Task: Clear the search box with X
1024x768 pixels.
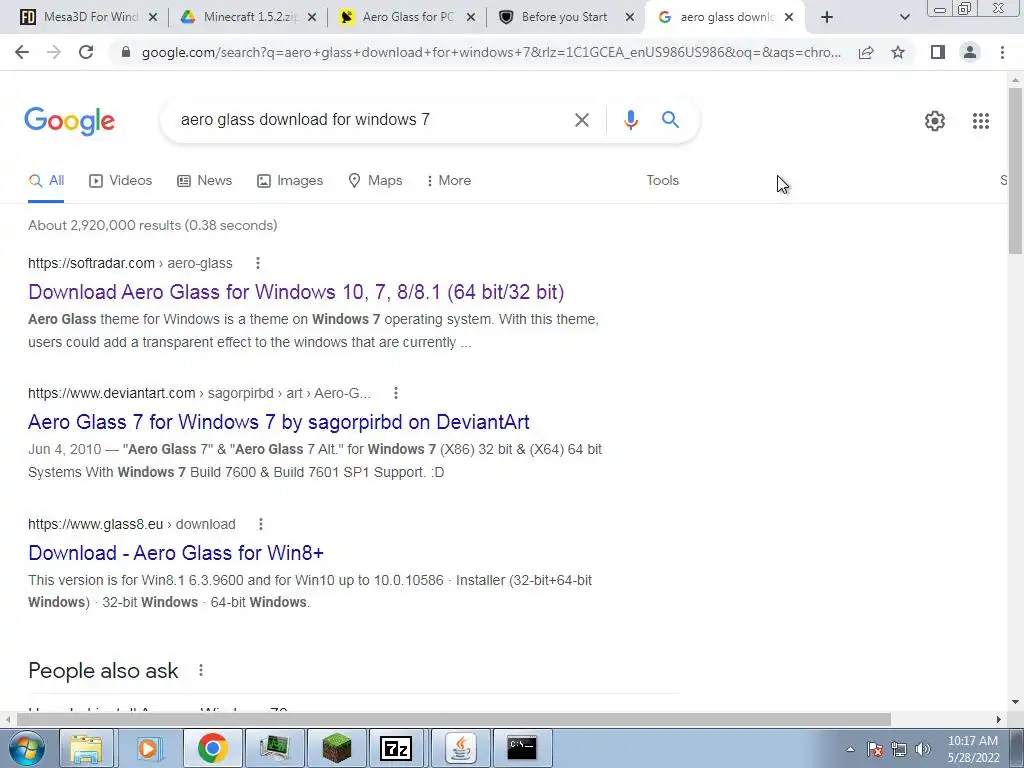Action: [581, 120]
